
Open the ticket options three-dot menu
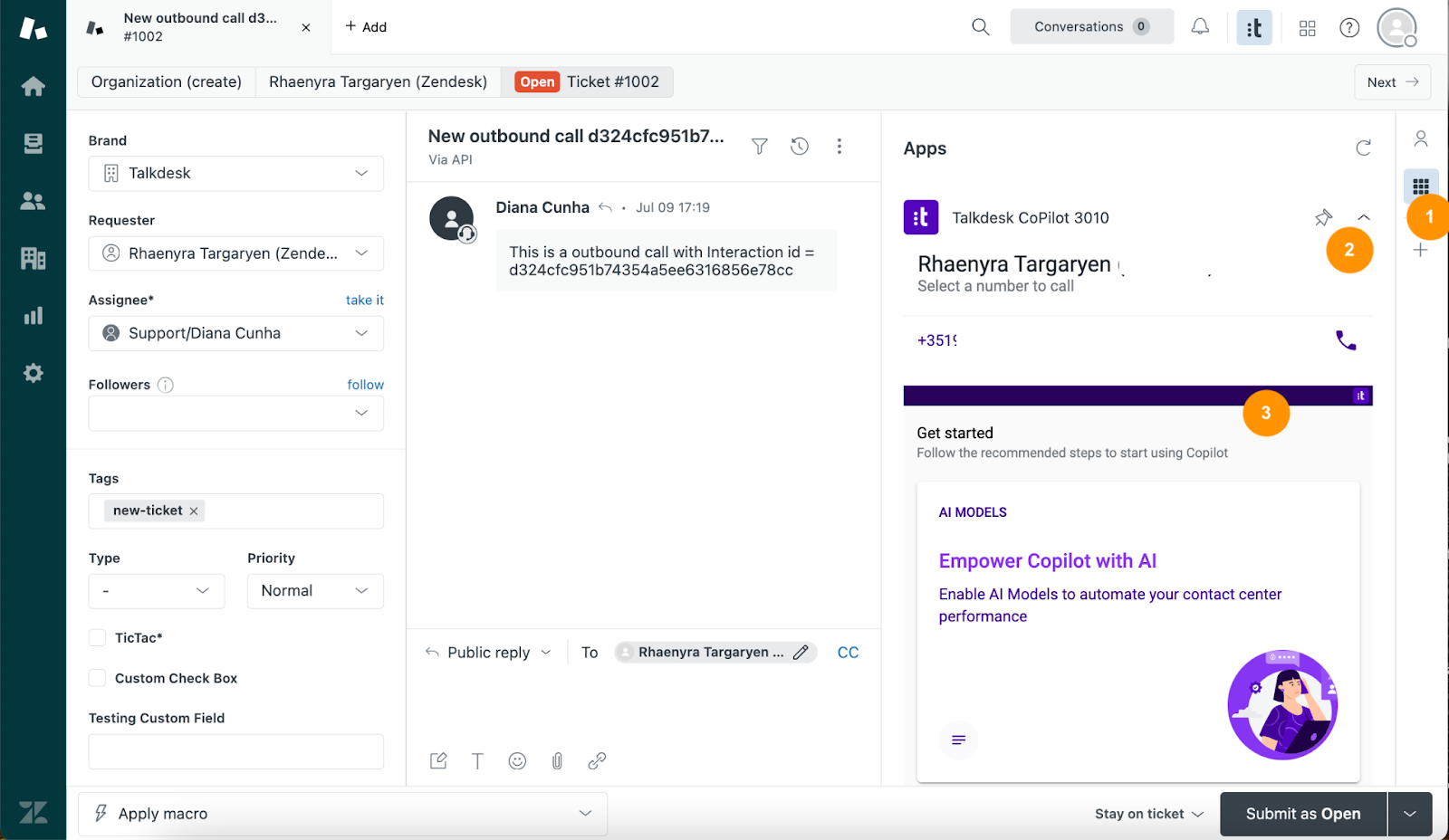click(x=840, y=146)
